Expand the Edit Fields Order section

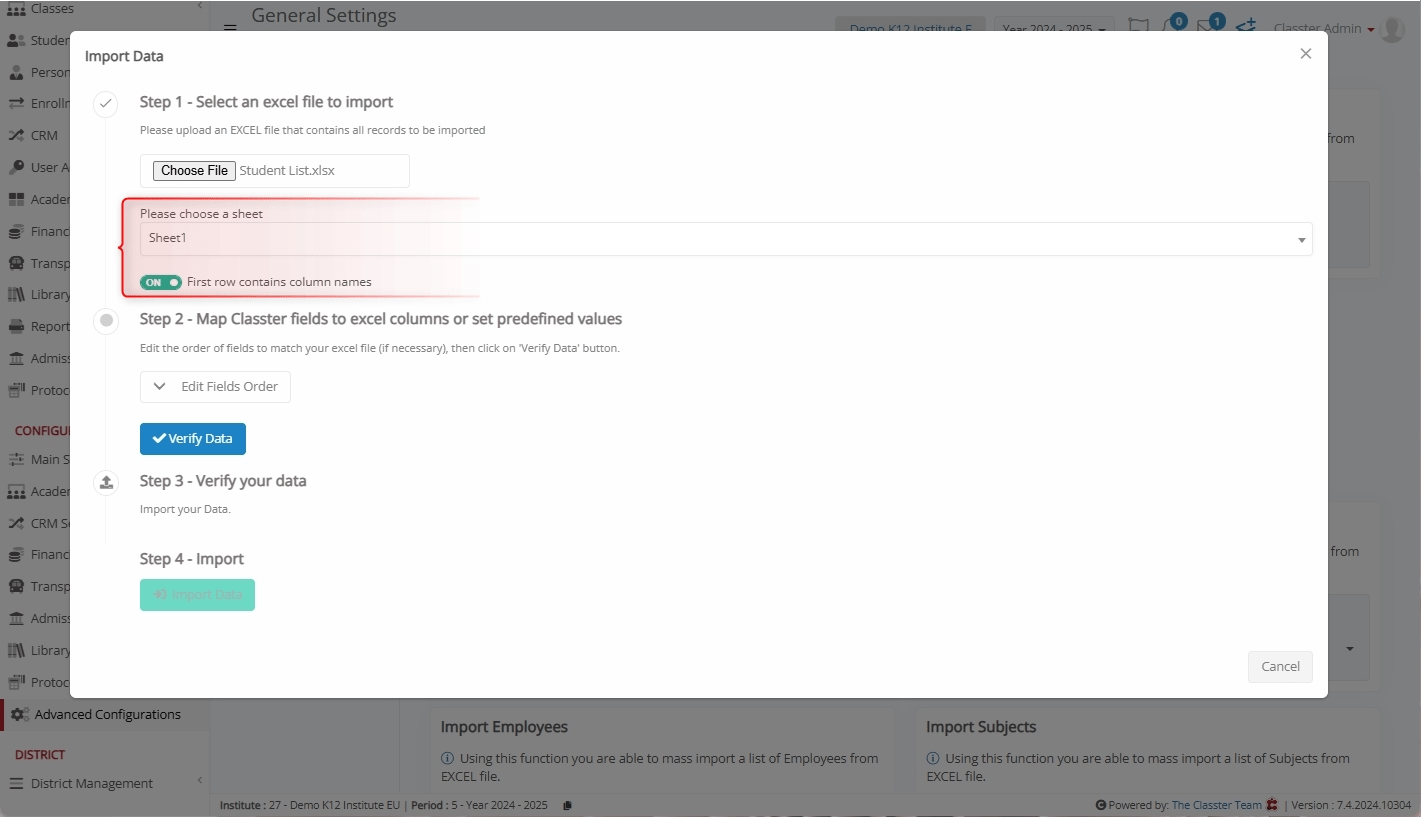tap(215, 387)
